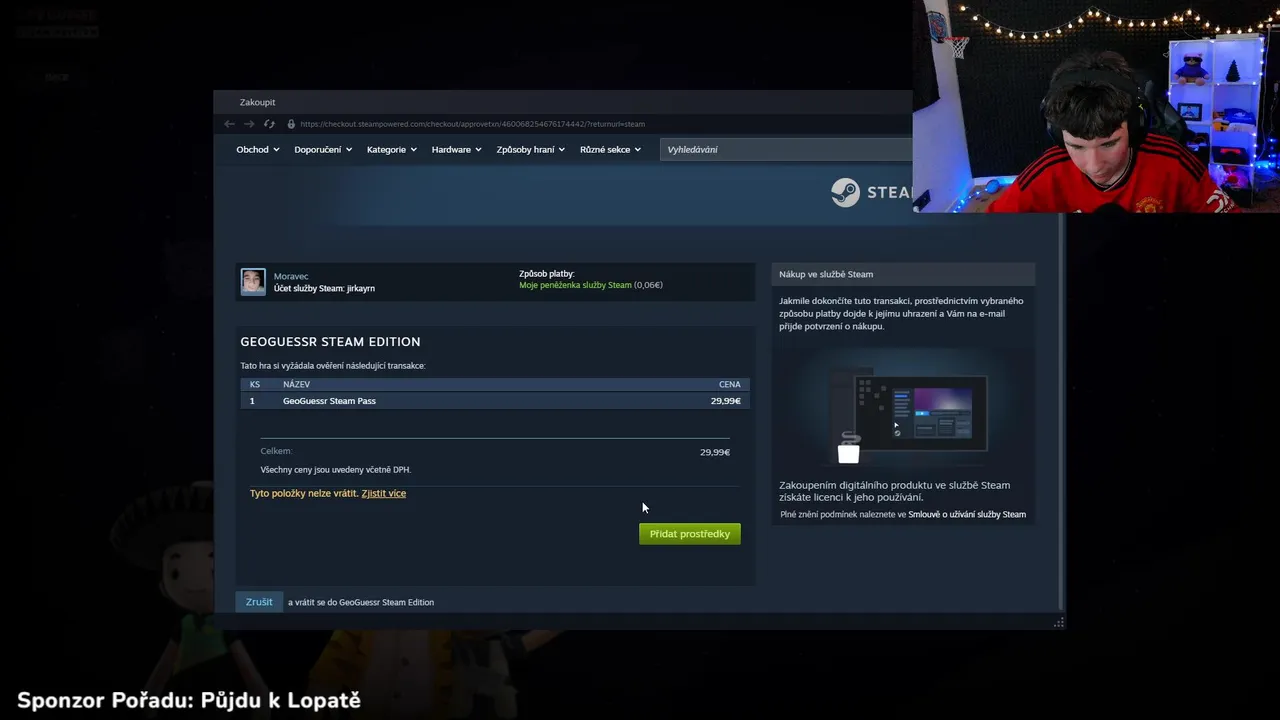Viewport: 1280px width, 720px height.
Task: Open the Zjistit více link
Action: point(383,493)
